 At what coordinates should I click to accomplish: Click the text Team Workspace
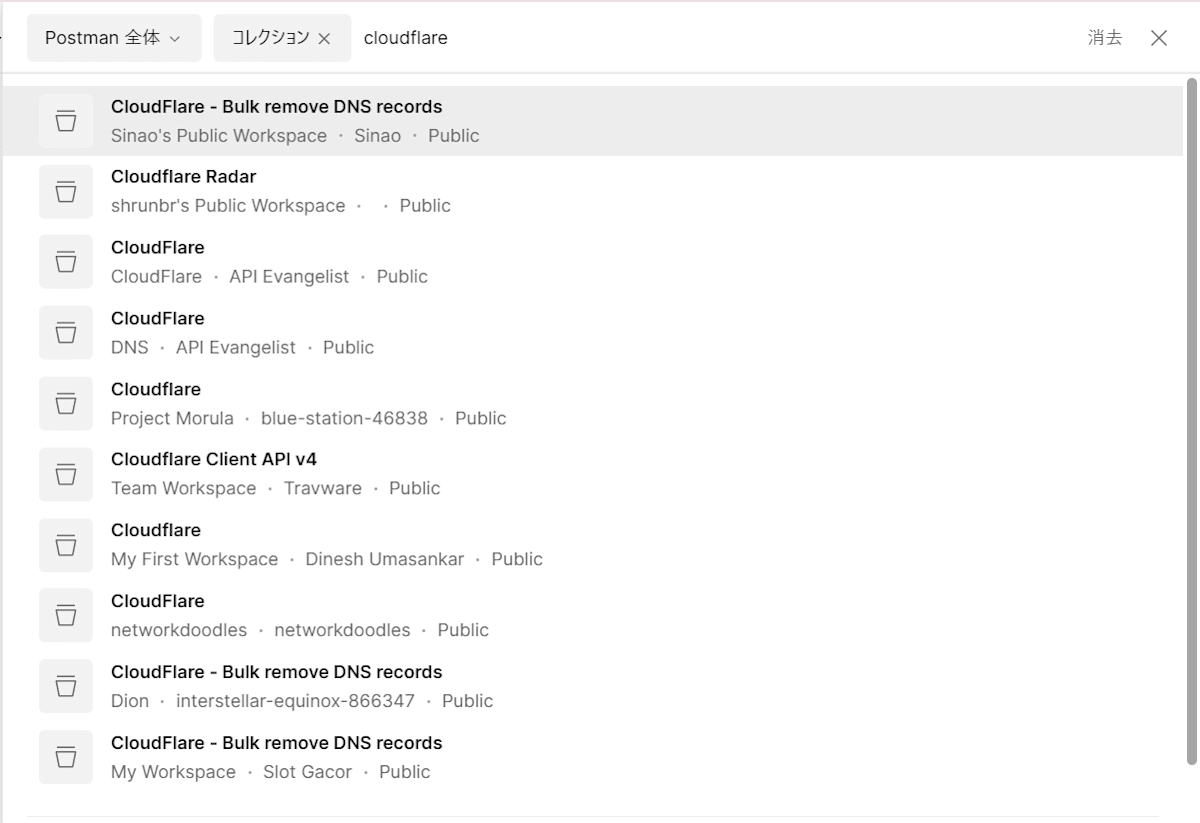[x=184, y=488]
